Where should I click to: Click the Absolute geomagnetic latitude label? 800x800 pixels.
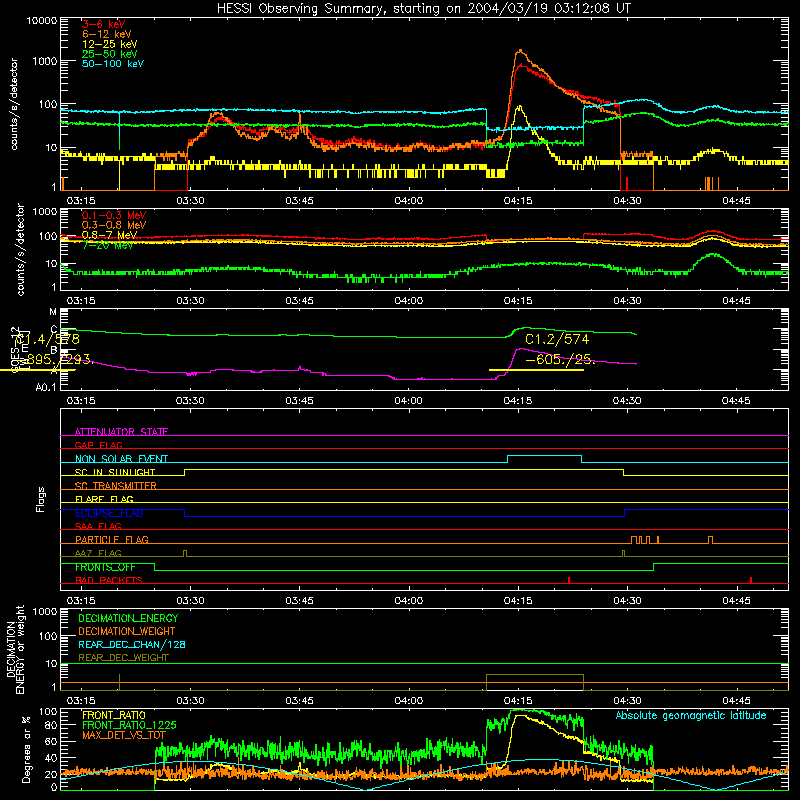click(x=691, y=716)
